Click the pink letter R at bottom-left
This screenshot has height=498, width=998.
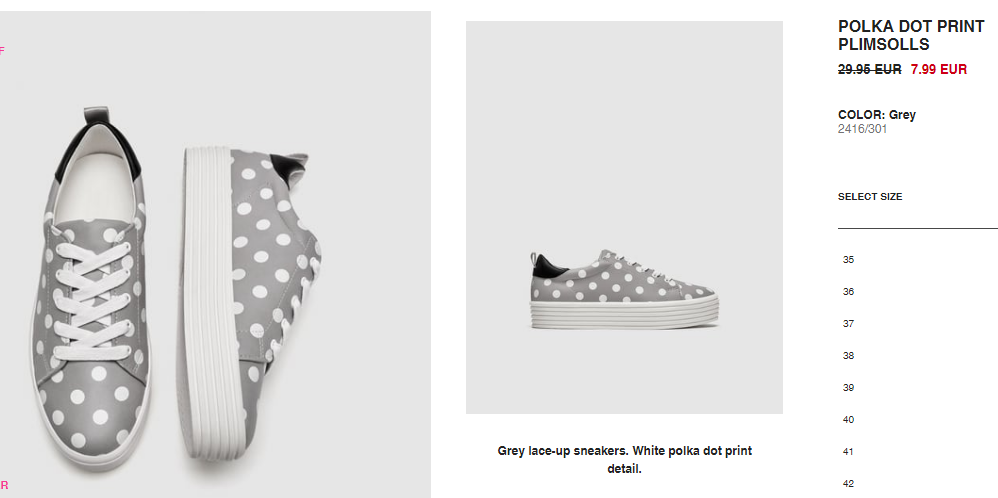(x=4, y=486)
